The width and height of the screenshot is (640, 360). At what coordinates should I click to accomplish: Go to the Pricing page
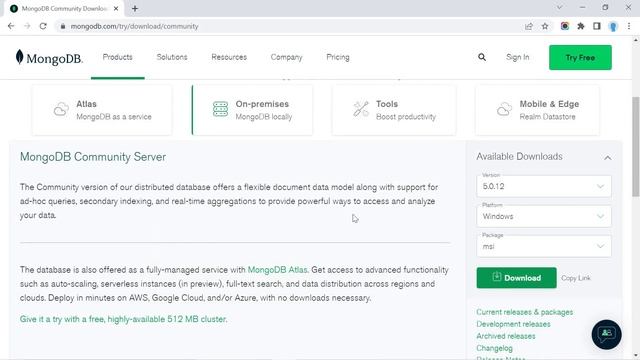(338, 57)
